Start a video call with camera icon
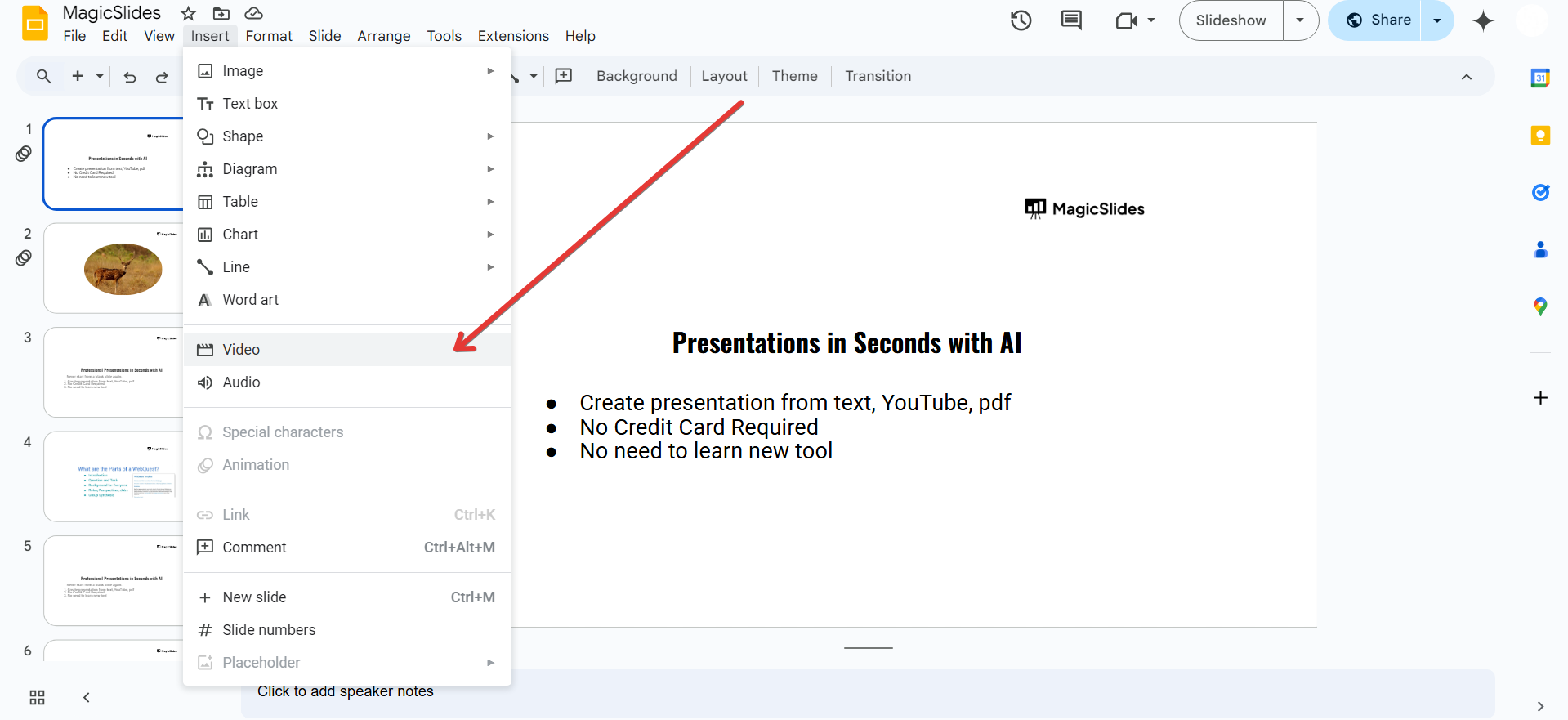Viewport: 1568px width, 720px height. tap(1126, 20)
